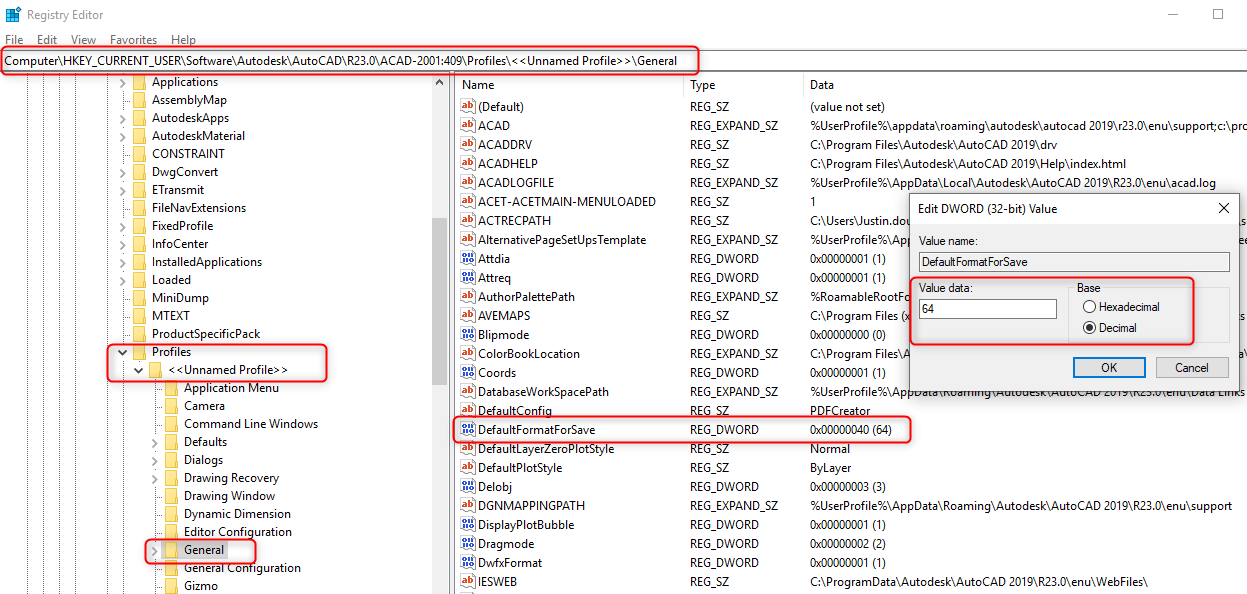Click the string icon next to ACADHELP
Viewport: 1247px width, 594px height.
point(467,164)
